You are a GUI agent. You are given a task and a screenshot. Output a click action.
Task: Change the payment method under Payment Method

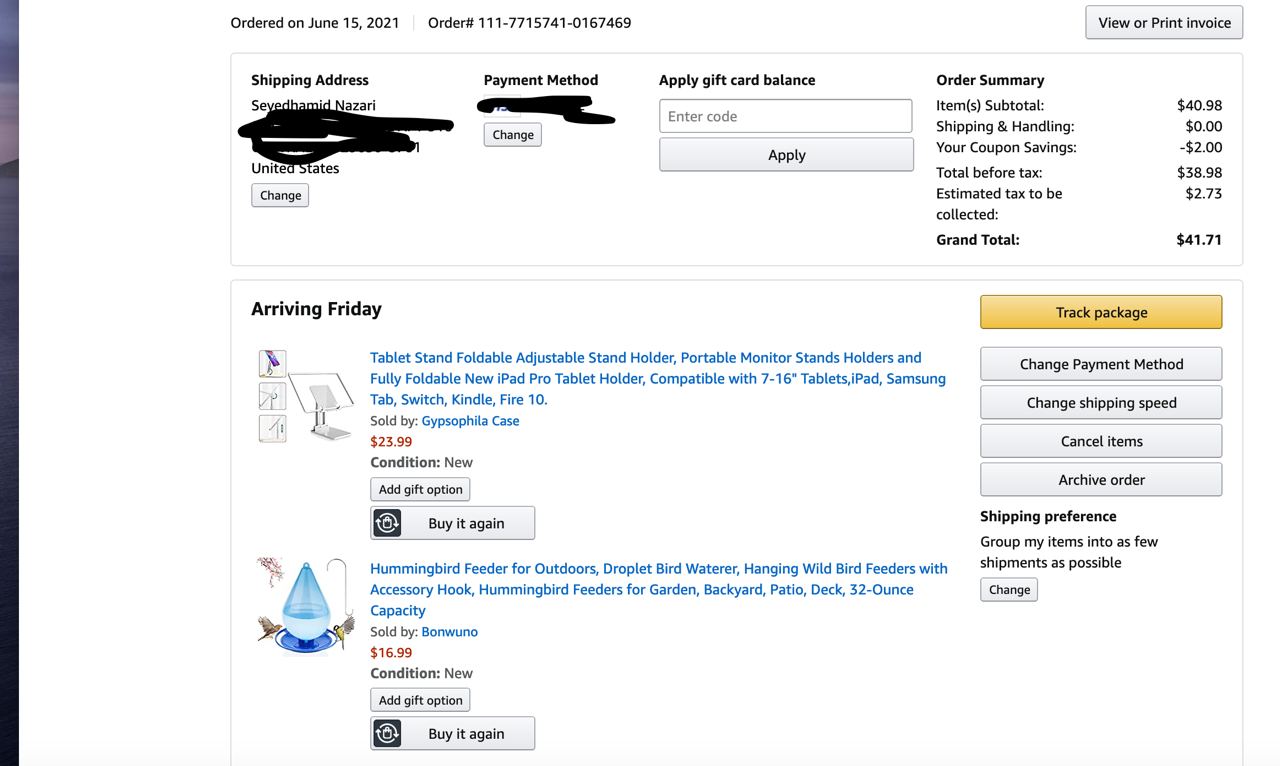[513, 135]
